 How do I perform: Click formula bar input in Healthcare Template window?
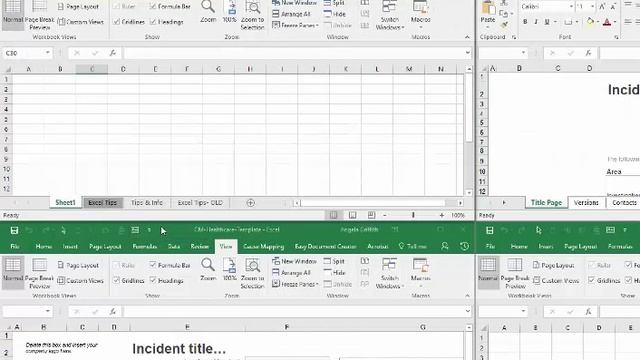pyautogui.click(x=293, y=311)
